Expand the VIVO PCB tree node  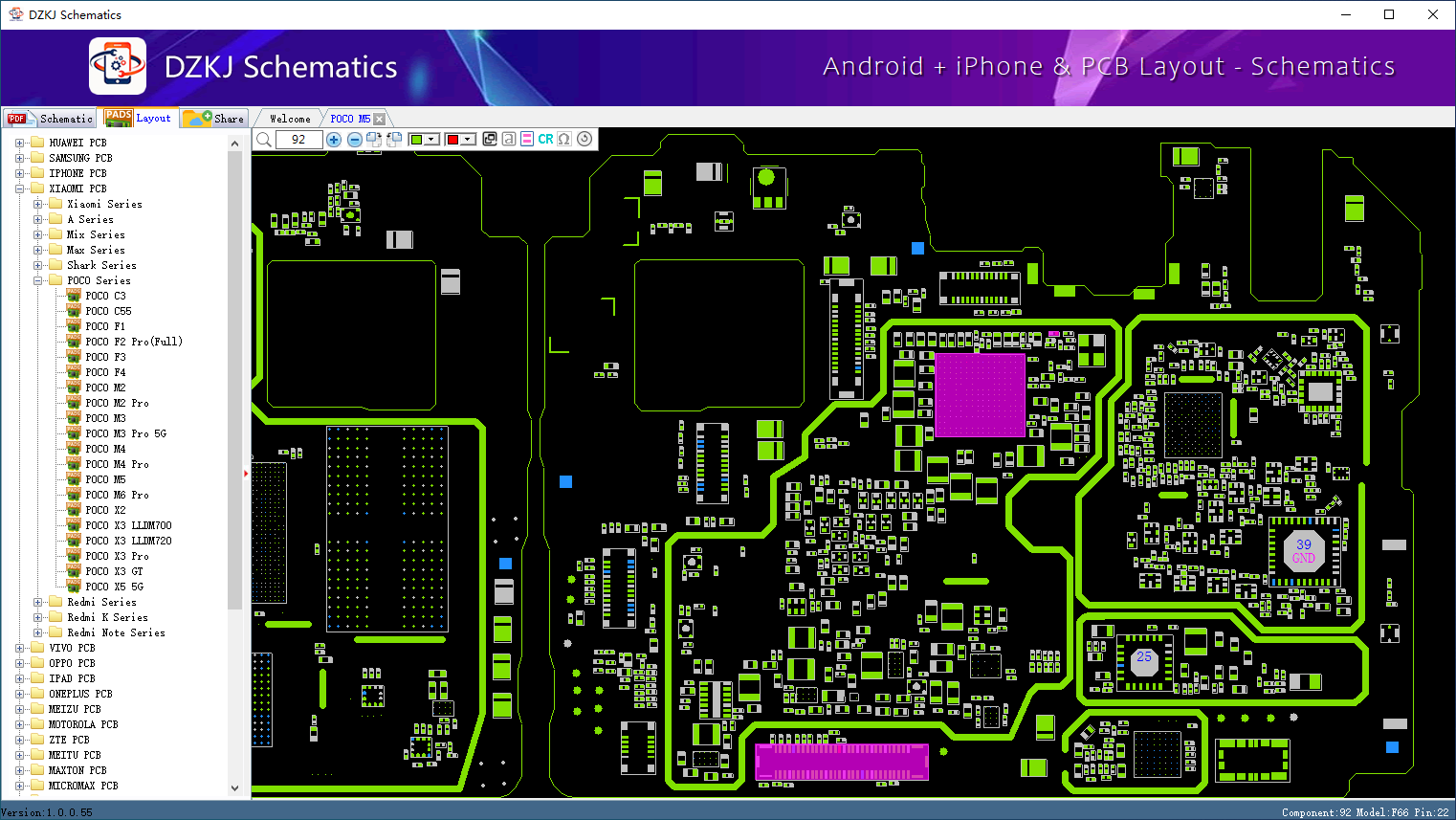(19, 648)
